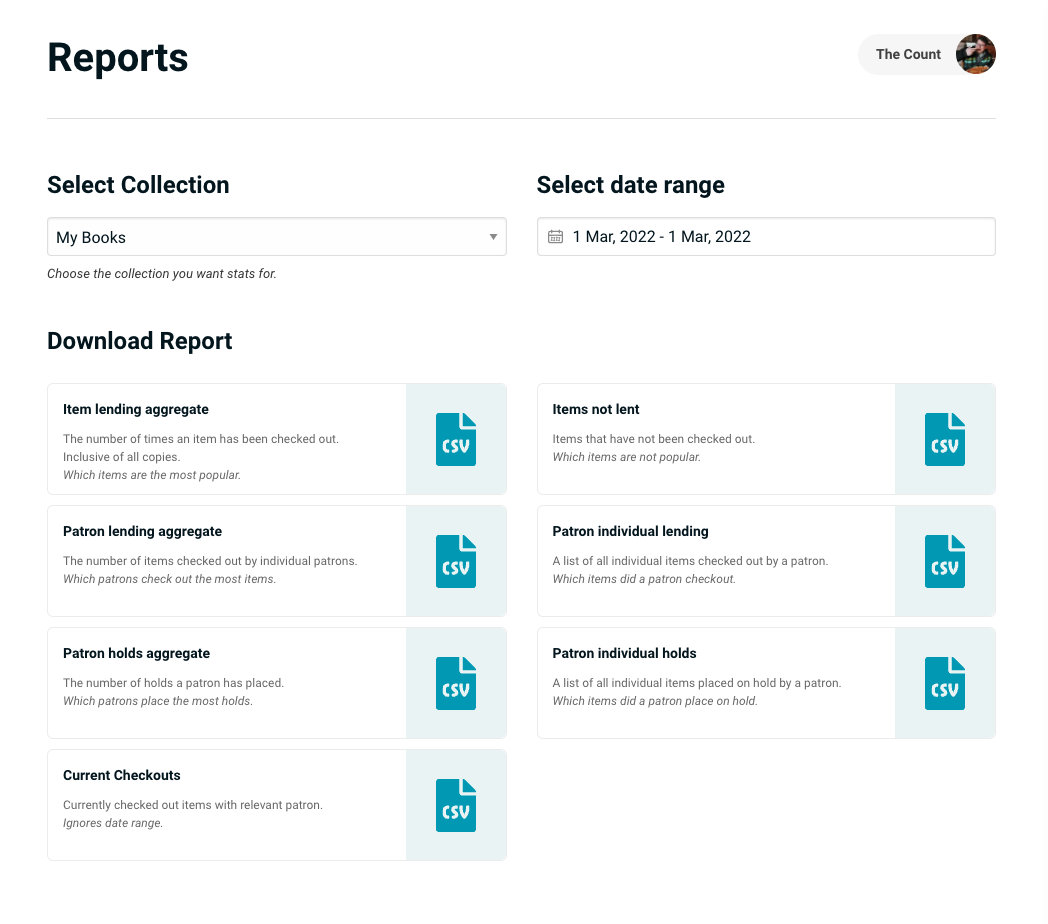
Task: Open the My Books collection dropdown
Action: click(277, 236)
